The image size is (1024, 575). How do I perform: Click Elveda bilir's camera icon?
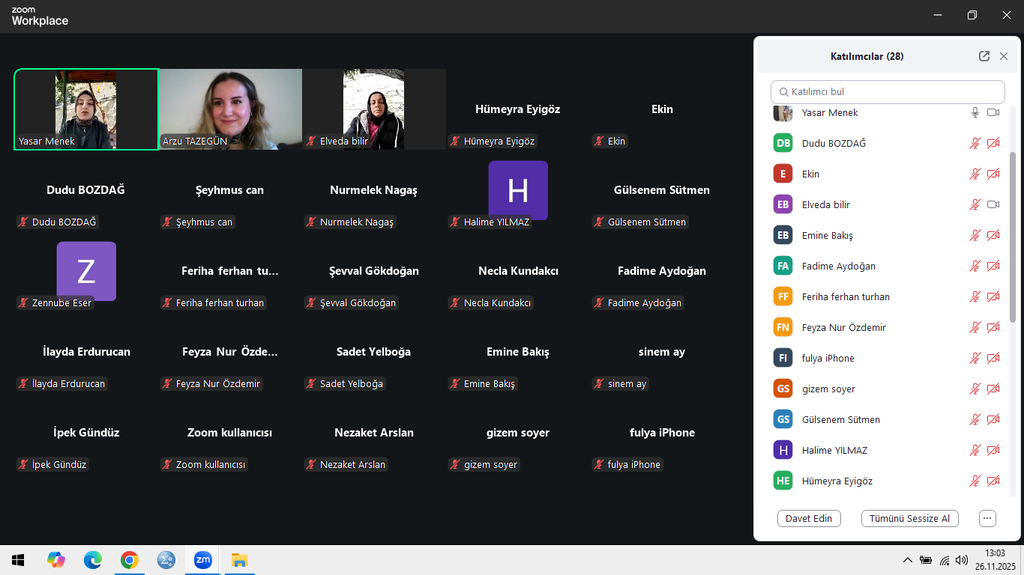click(993, 205)
